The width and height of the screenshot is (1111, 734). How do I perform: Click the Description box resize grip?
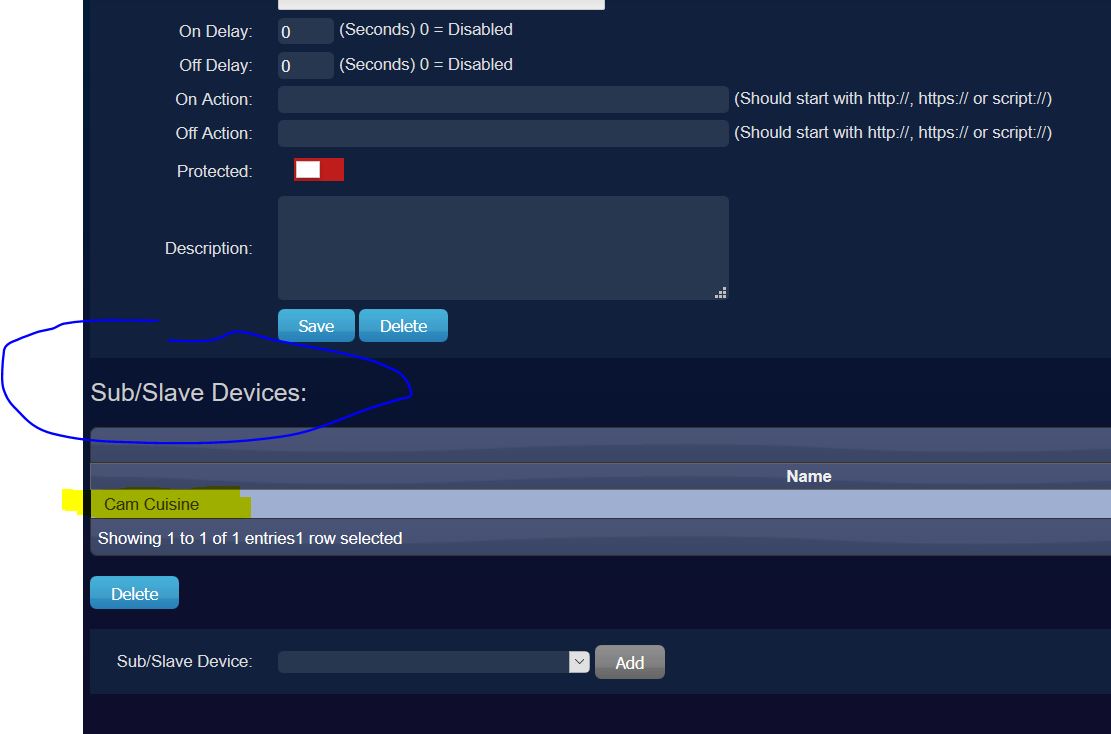click(720, 292)
